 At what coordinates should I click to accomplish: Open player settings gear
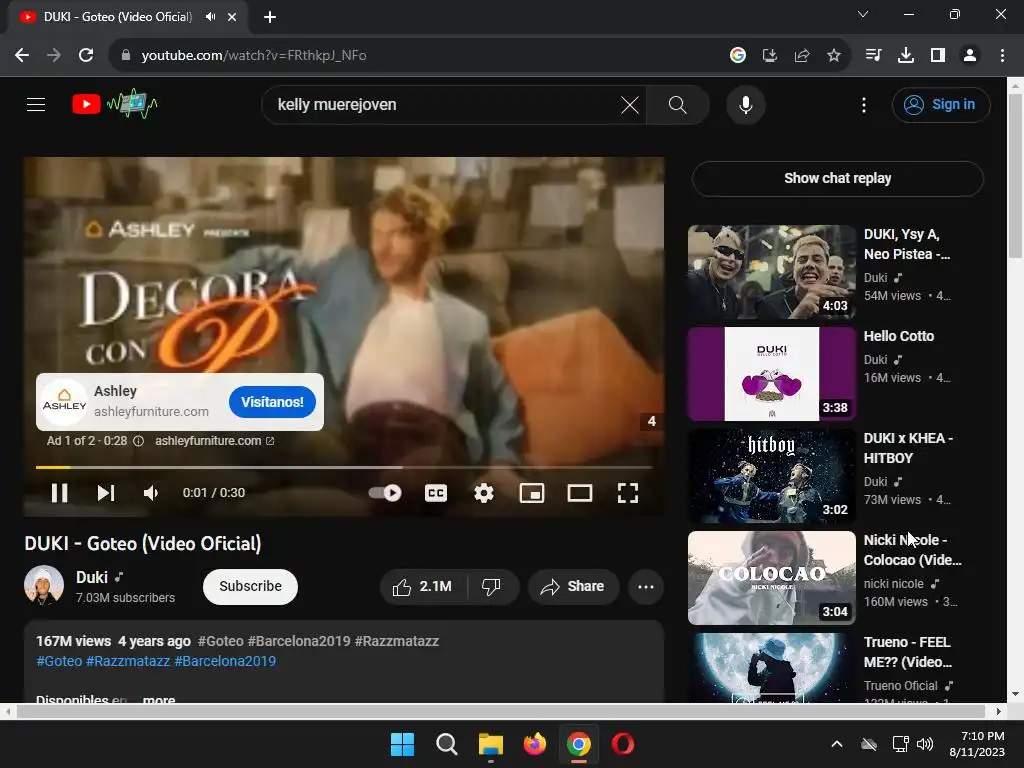coord(484,493)
